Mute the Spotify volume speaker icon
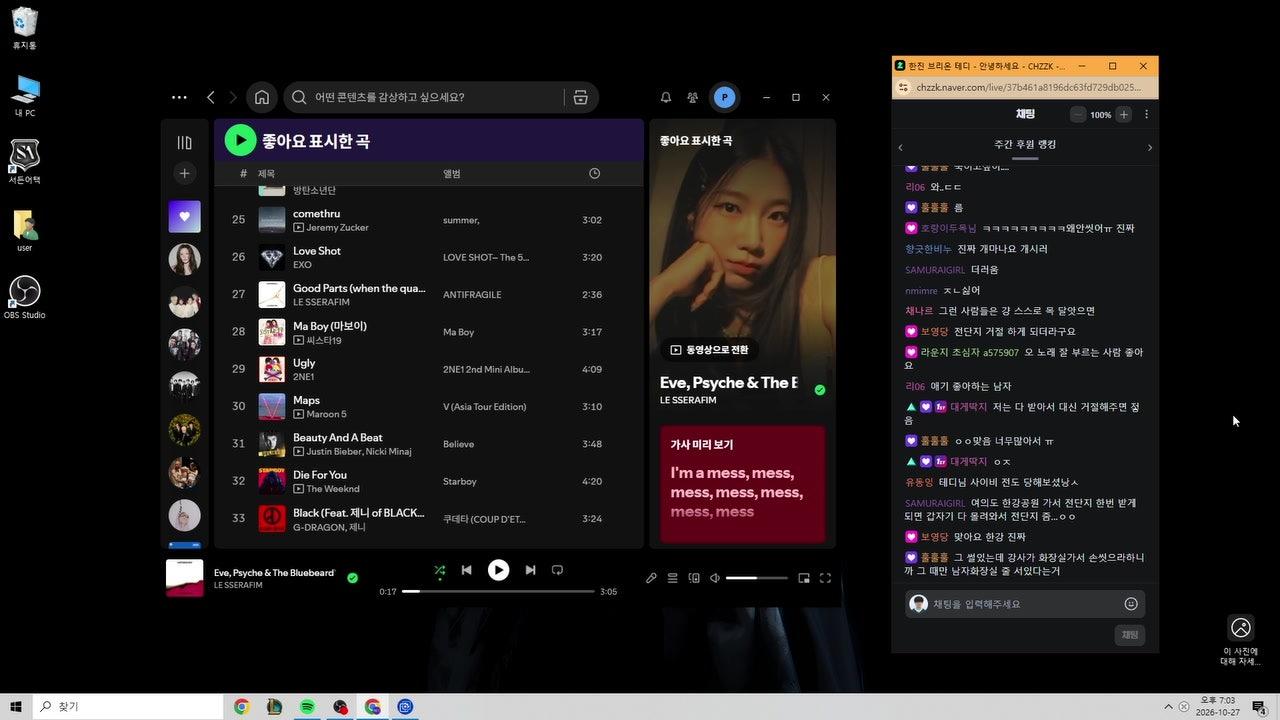 pyautogui.click(x=715, y=578)
